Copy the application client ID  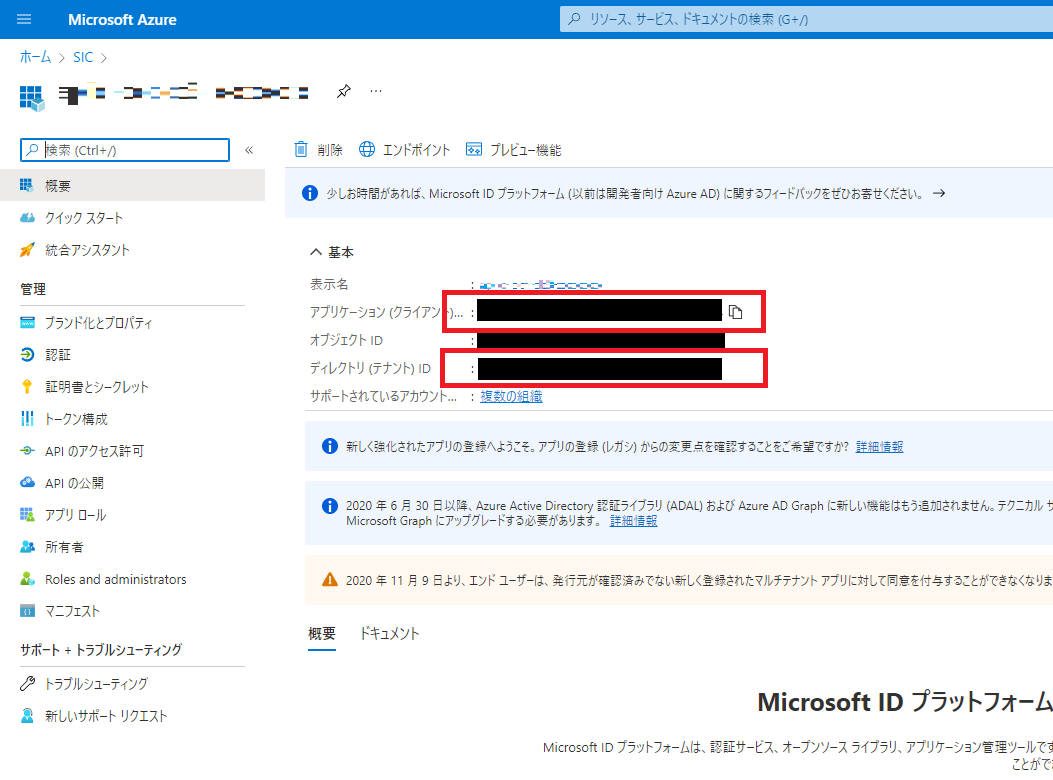[736, 312]
